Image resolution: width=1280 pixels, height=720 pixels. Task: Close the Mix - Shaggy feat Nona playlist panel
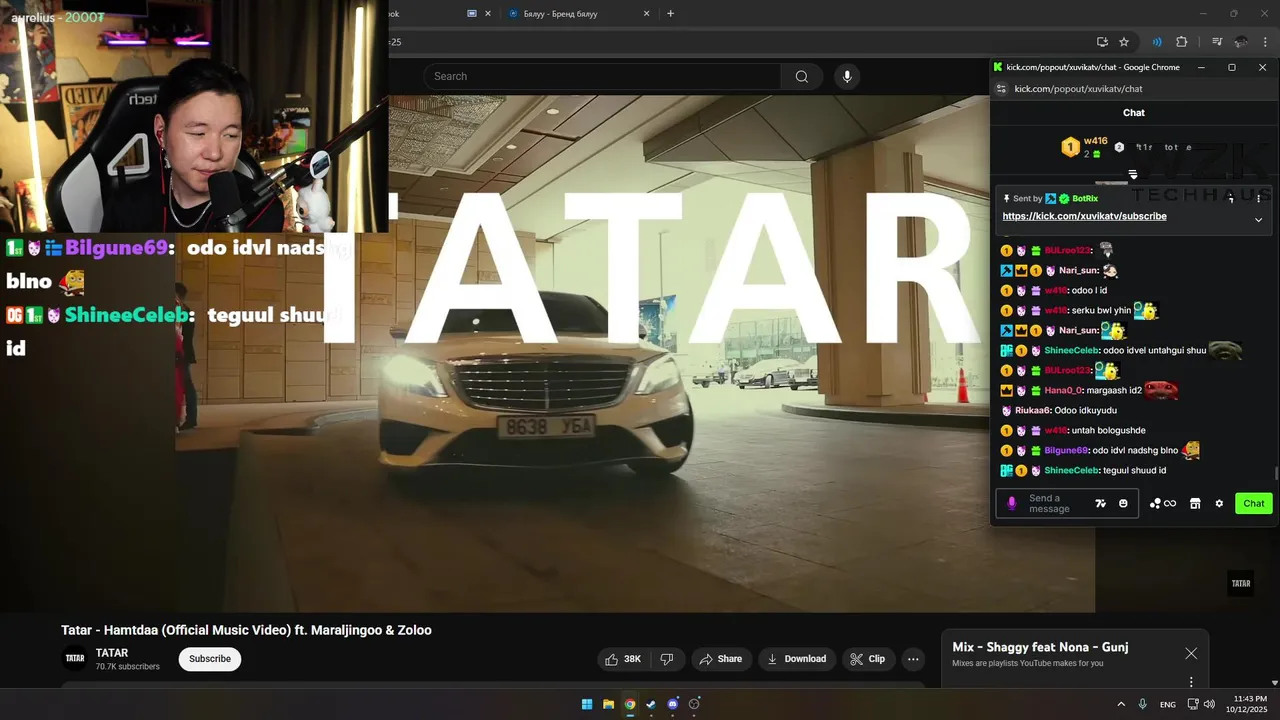(x=1191, y=653)
